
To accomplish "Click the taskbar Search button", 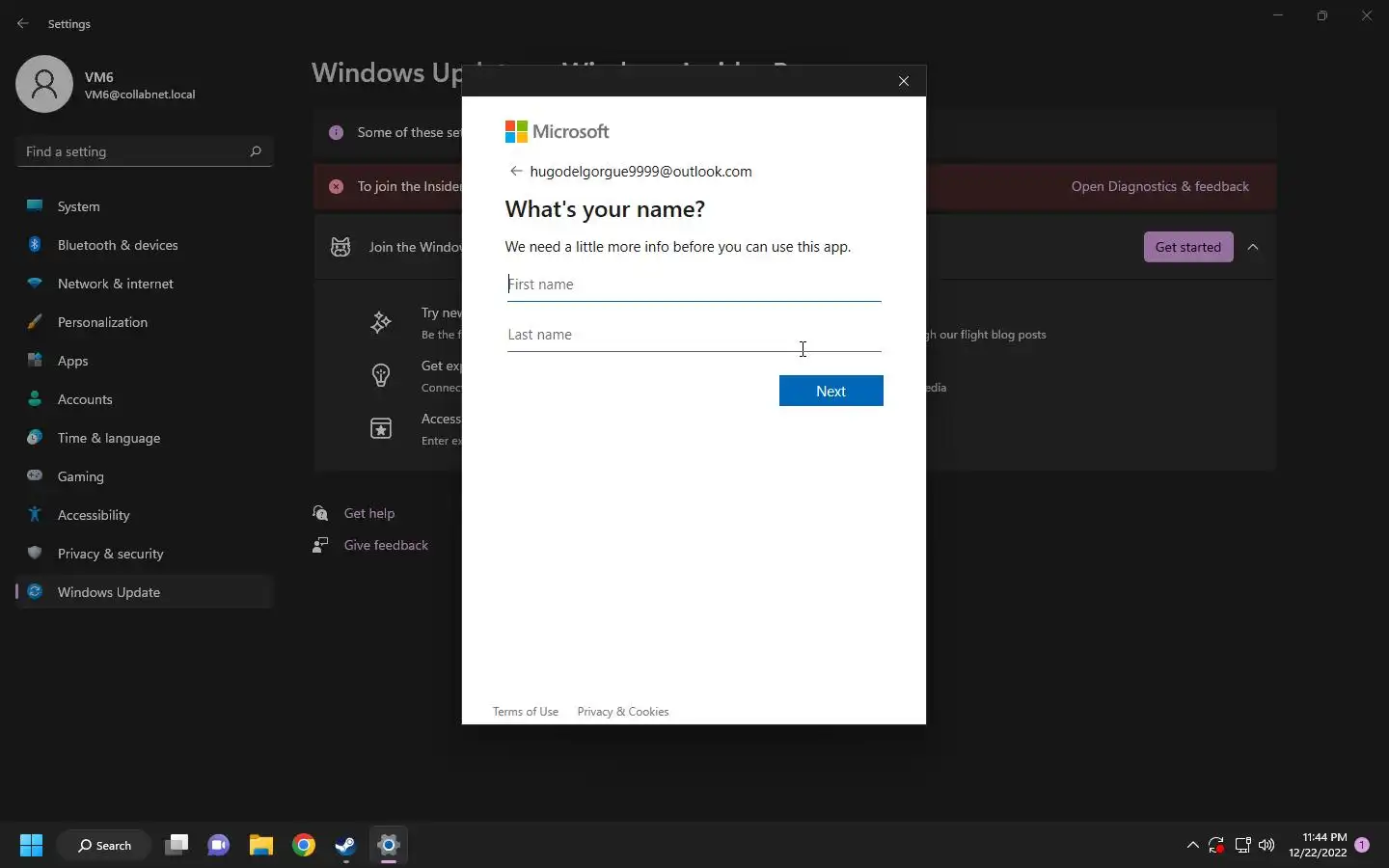I will 104,846.
